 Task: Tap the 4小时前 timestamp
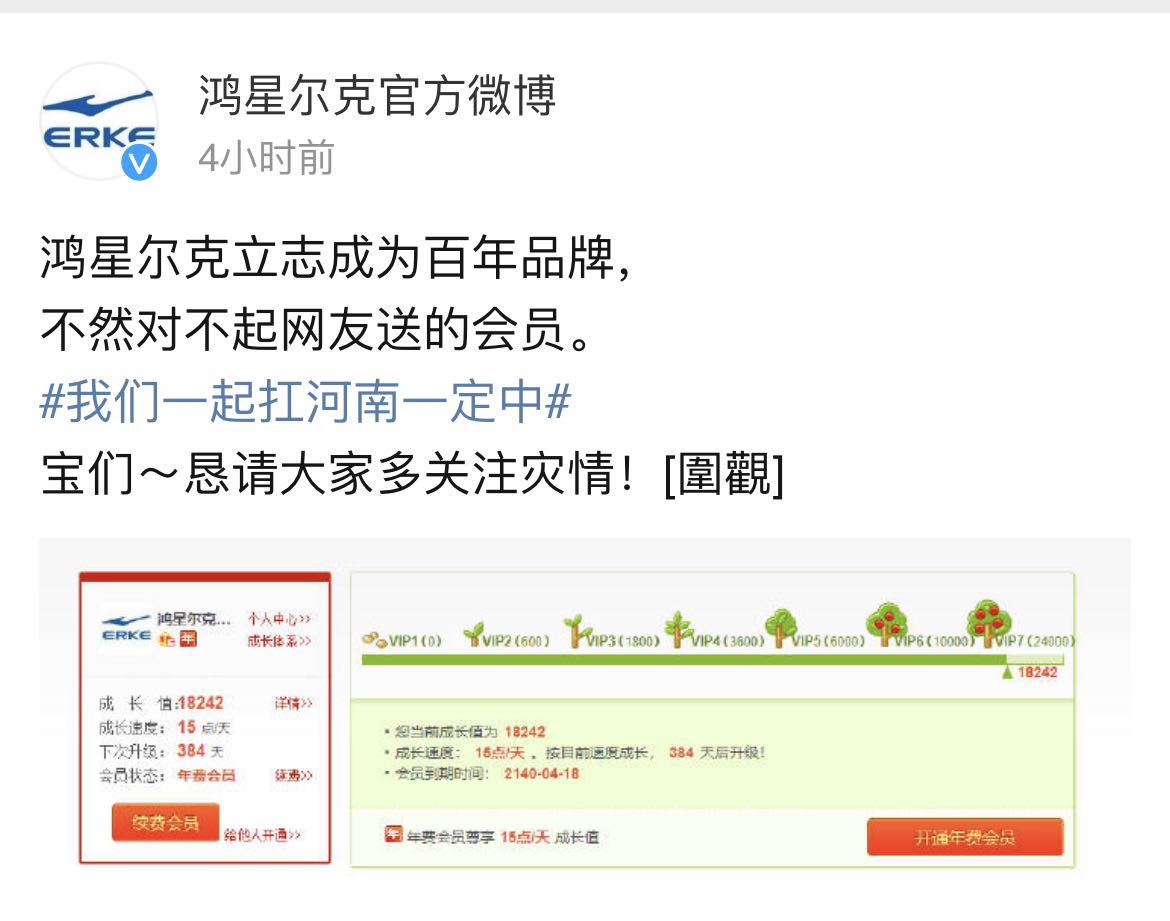pyautogui.click(x=266, y=158)
